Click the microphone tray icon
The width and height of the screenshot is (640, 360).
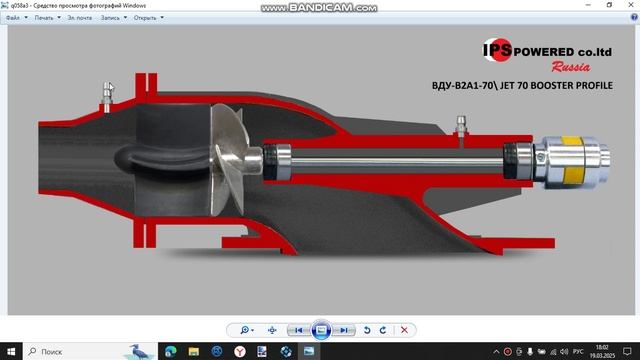pyautogui.click(x=530, y=351)
